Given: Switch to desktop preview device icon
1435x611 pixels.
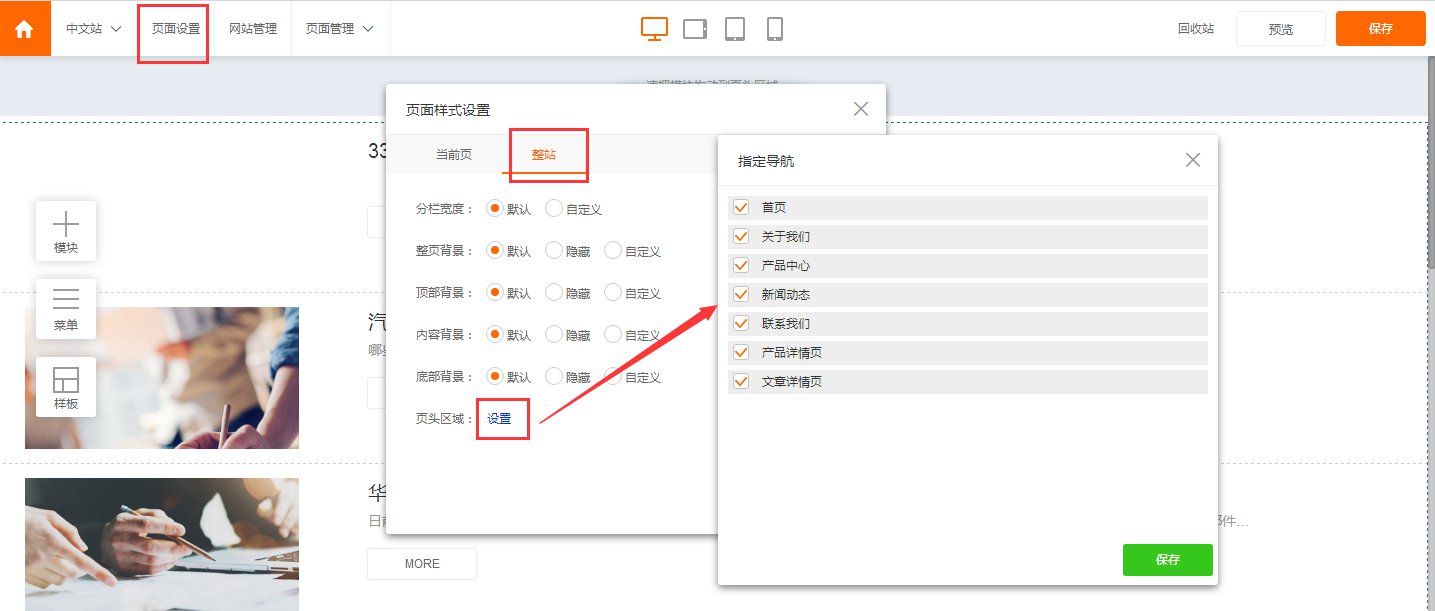Looking at the screenshot, I should coord(654,29).
